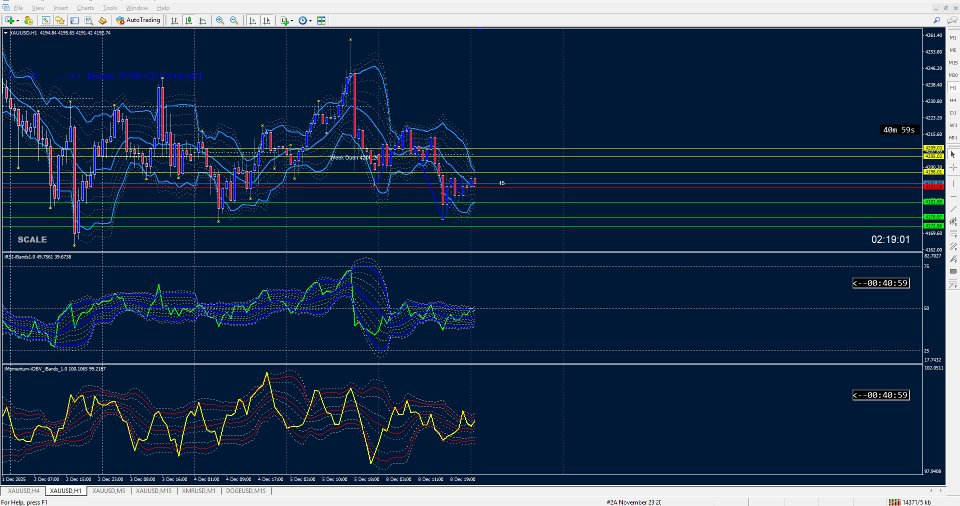Expand the Periods dropdown arrow
This screenshot has height=506, width=960.
click(310, 20)
